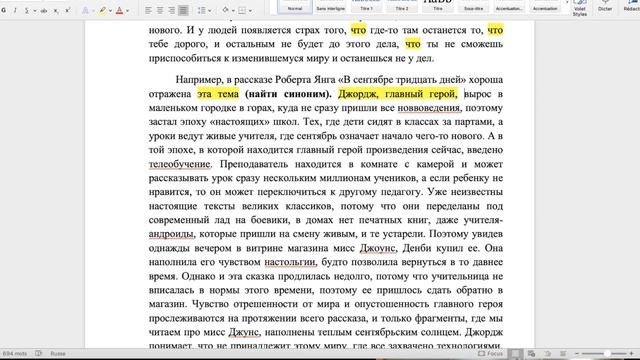
Task: Open text effects tool
Action: pos(85,11)
